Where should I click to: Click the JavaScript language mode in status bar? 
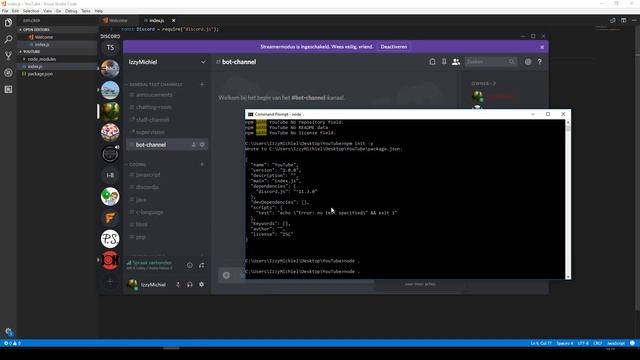[616, 343]
